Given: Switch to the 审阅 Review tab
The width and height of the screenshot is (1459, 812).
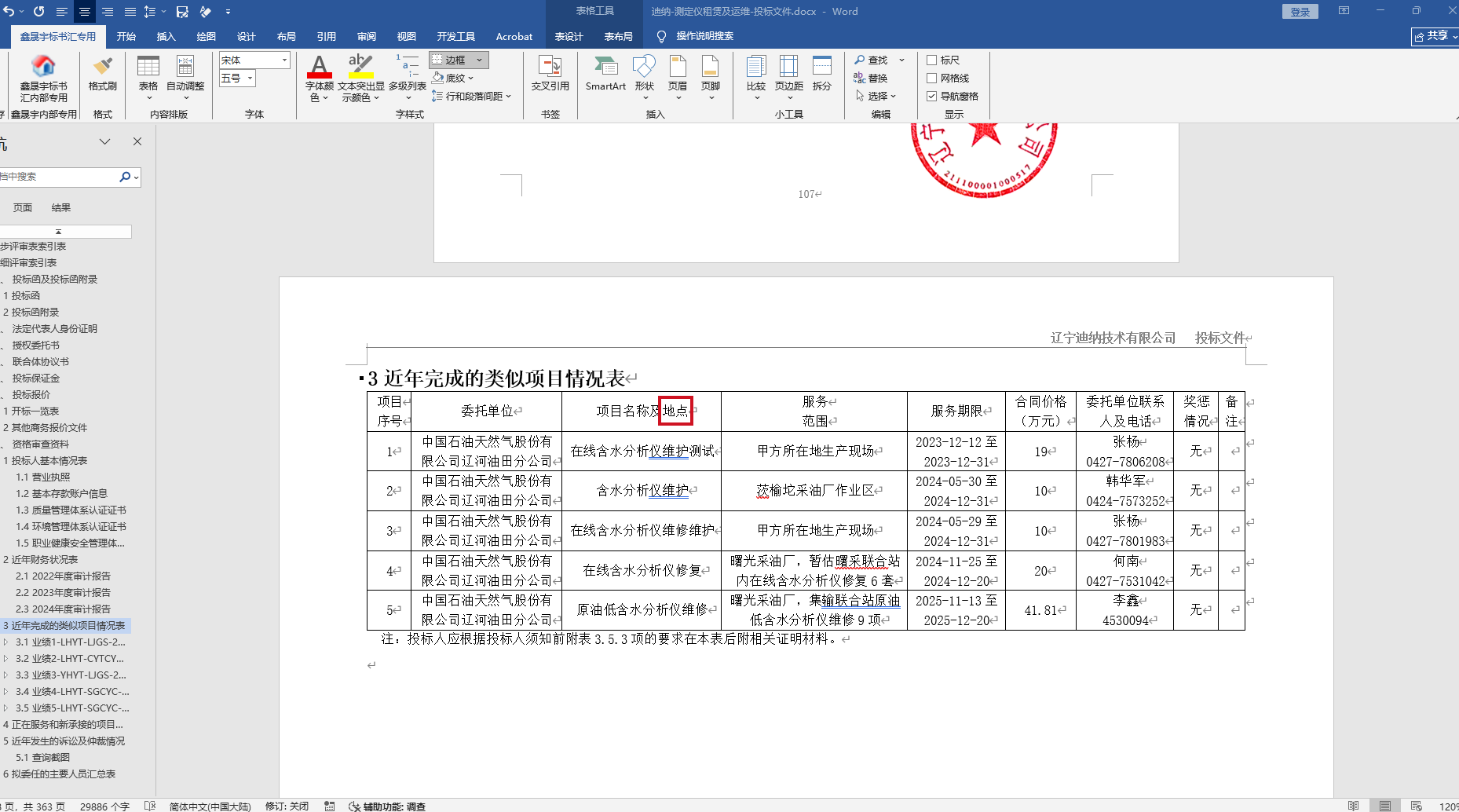Looking at the screenshot, I should coord(366,36).
